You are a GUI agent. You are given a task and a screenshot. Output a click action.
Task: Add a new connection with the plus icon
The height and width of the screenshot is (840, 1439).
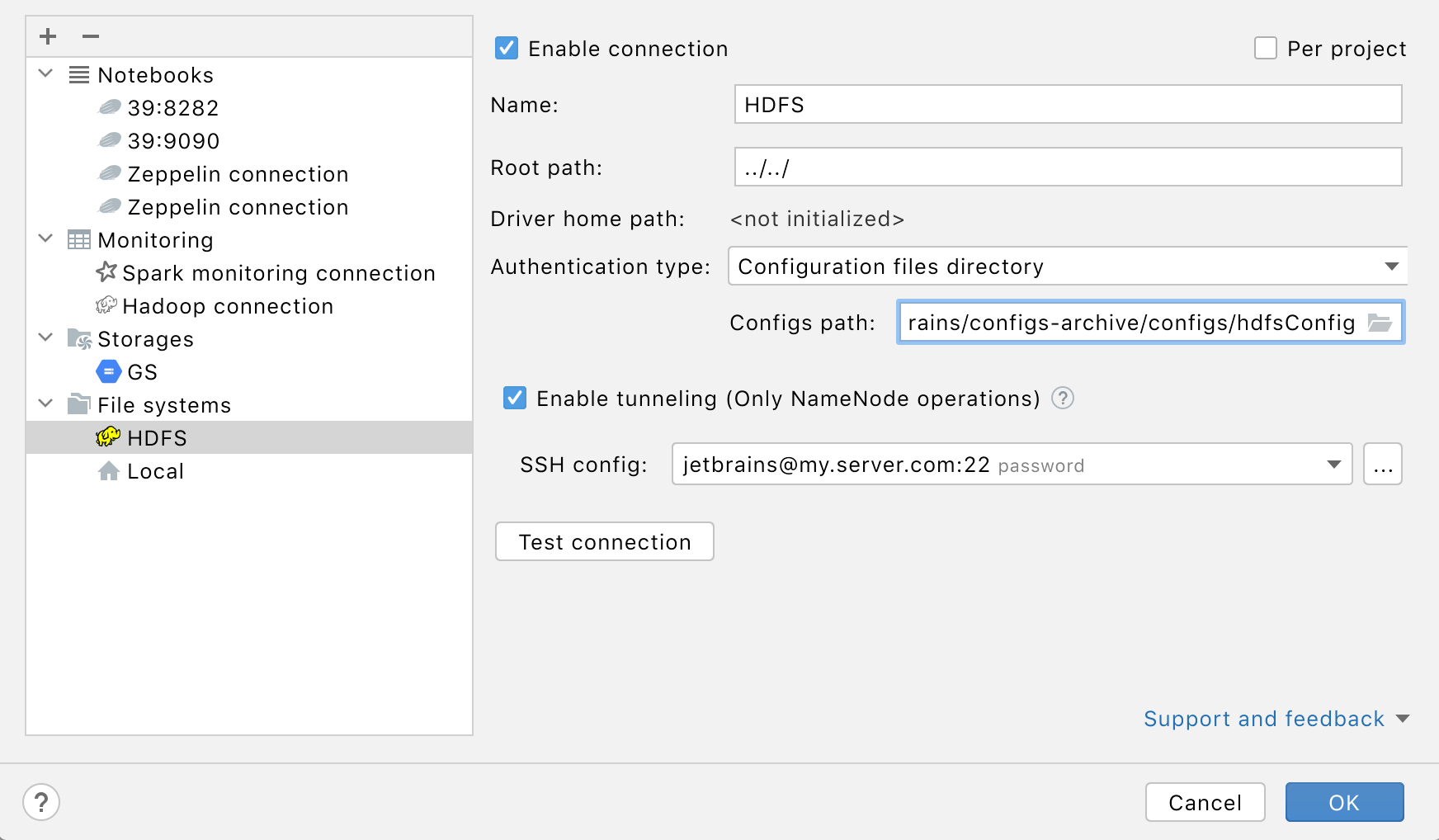tap(47, 36)
